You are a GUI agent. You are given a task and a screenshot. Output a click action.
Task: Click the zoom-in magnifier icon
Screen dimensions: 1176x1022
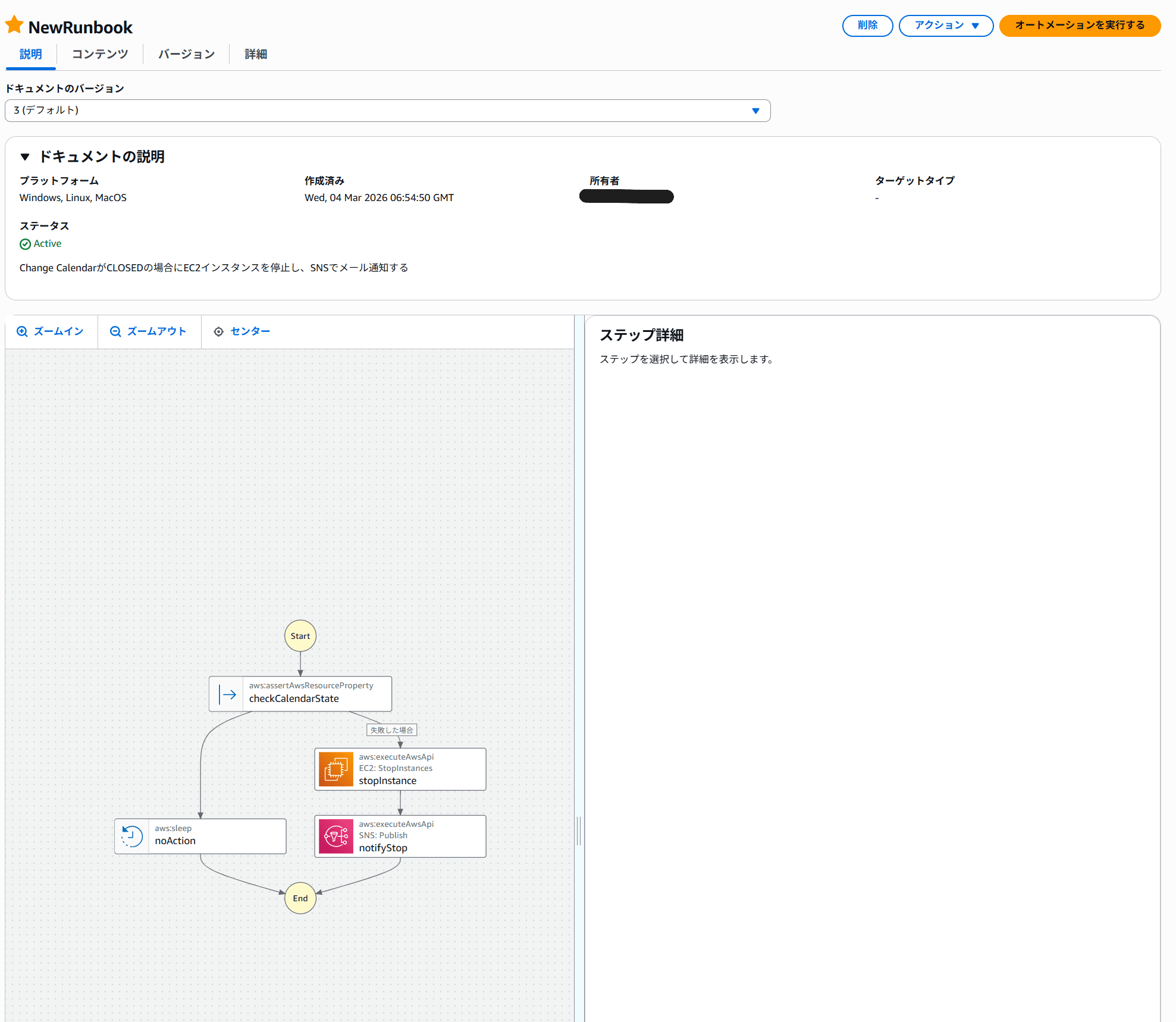(x=22, y=331)
